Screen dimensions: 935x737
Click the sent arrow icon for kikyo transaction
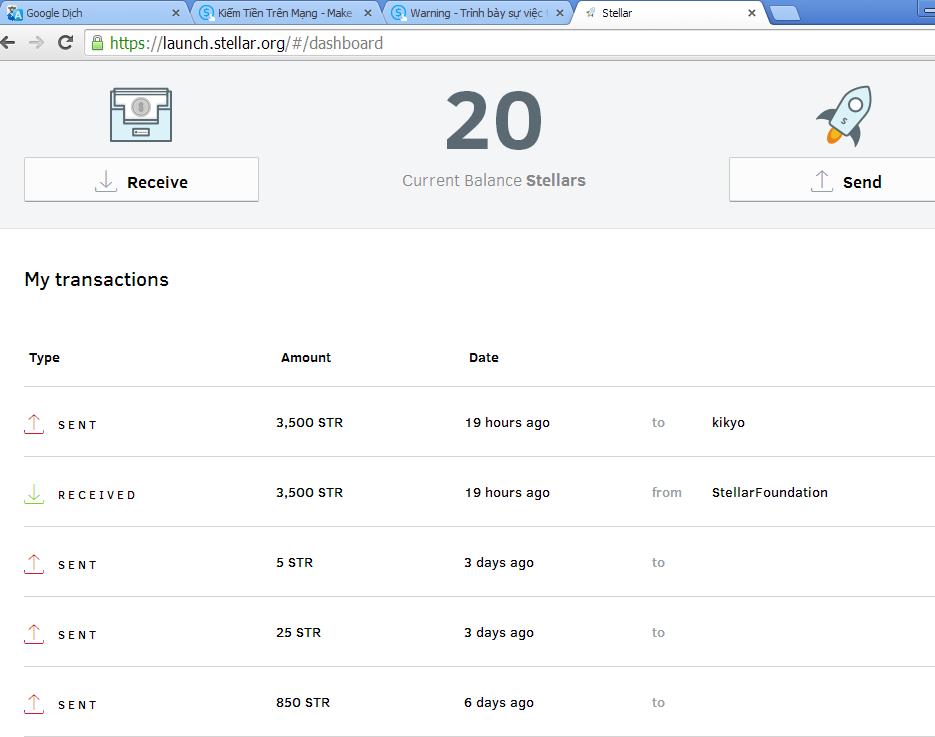(x=34, y=424)
